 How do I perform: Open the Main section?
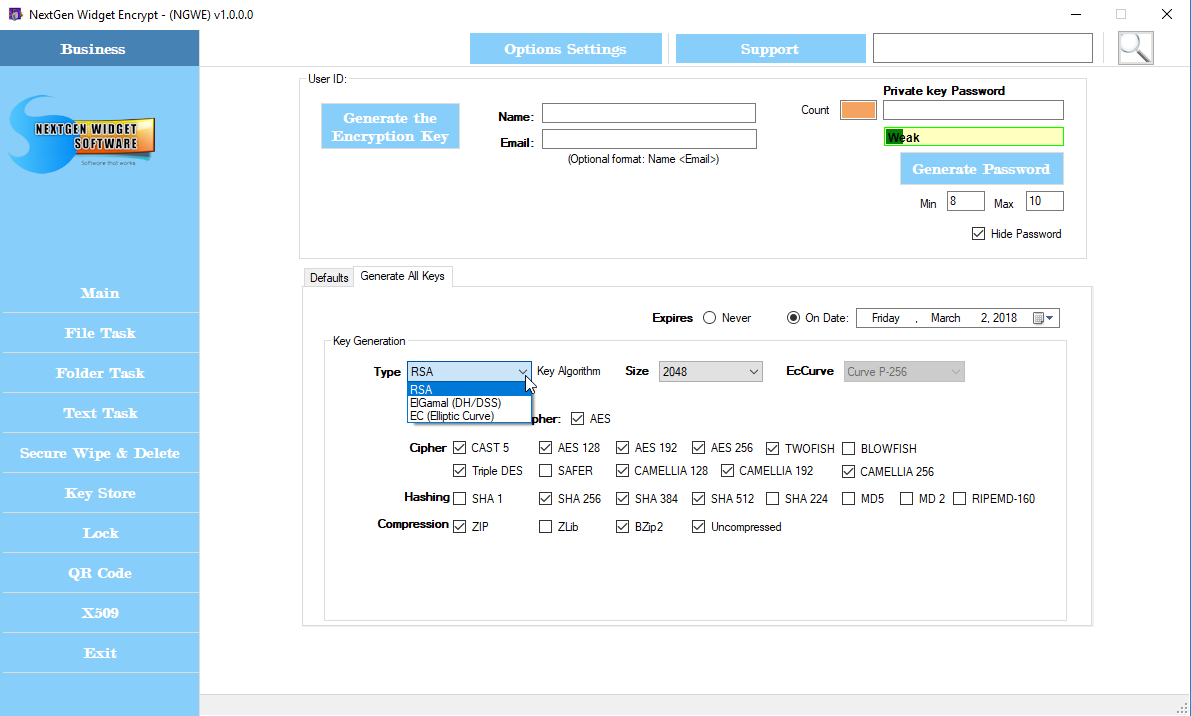click(100, 293)
